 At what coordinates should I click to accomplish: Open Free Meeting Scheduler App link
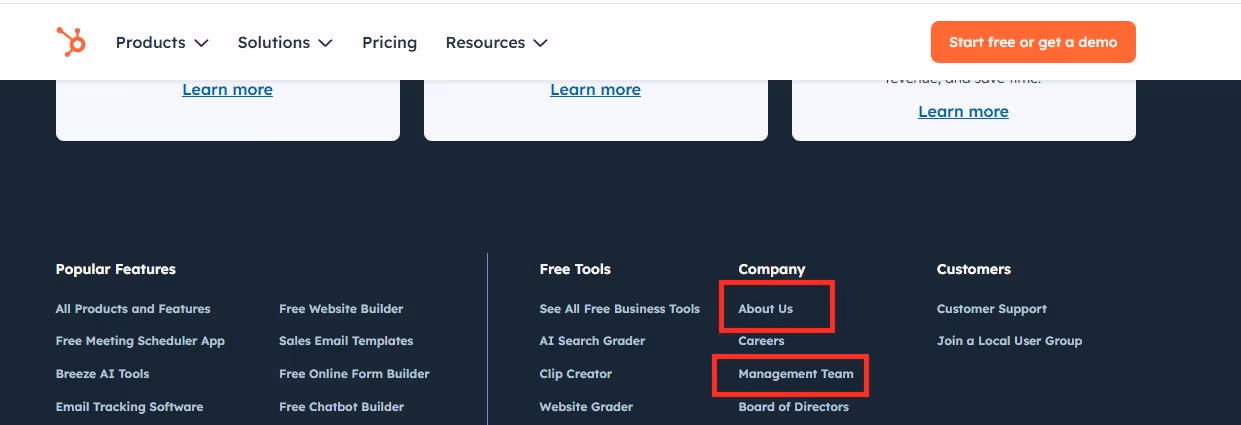140,341
